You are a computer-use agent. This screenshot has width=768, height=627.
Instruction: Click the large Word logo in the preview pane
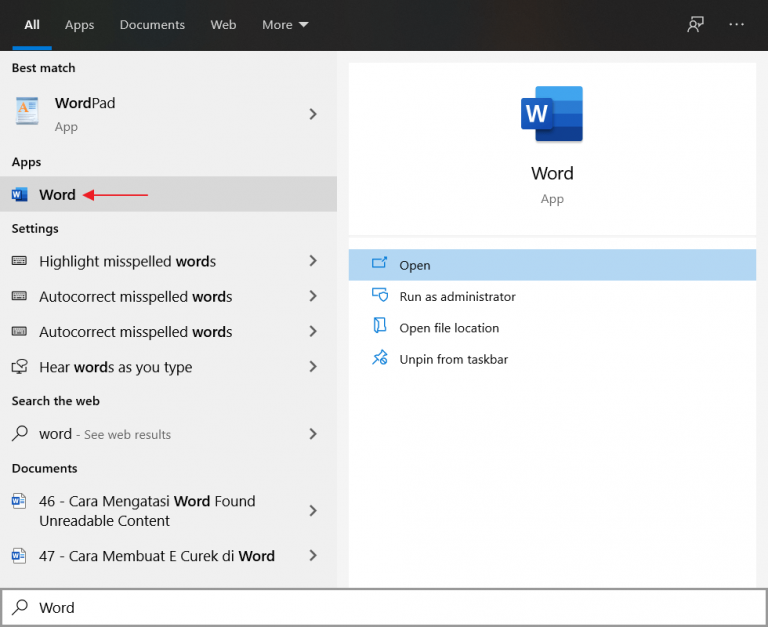click(552, 114)
